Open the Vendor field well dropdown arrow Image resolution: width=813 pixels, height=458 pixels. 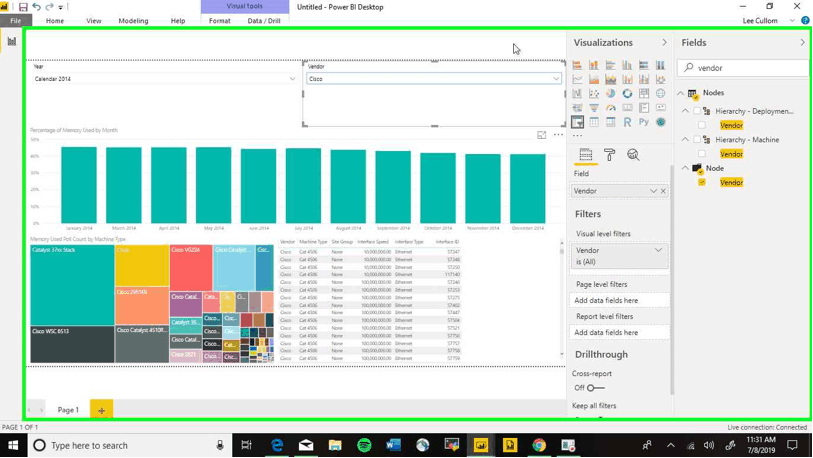653,191
